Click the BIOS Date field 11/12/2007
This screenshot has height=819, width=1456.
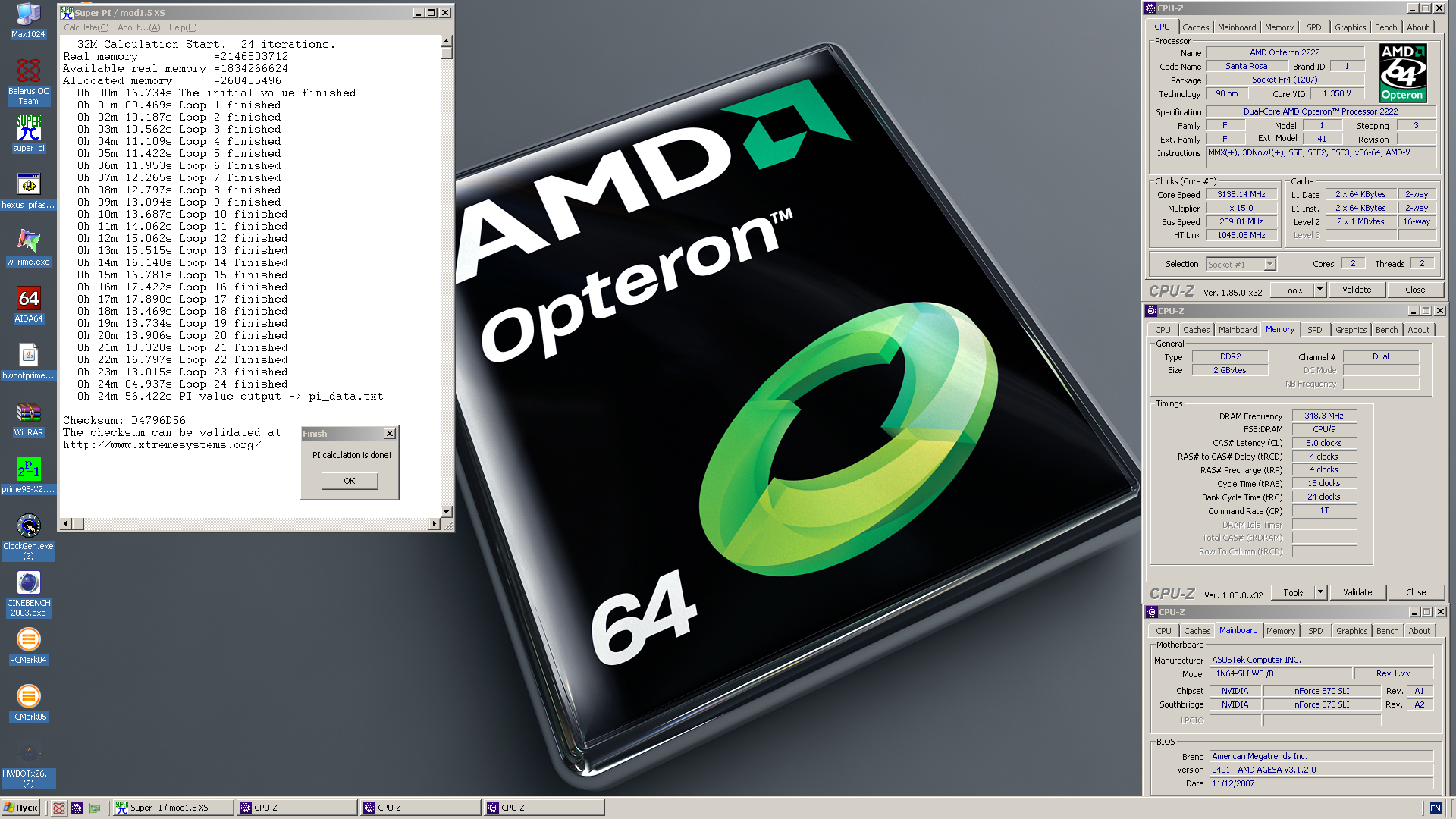[x=1321, y=783]
